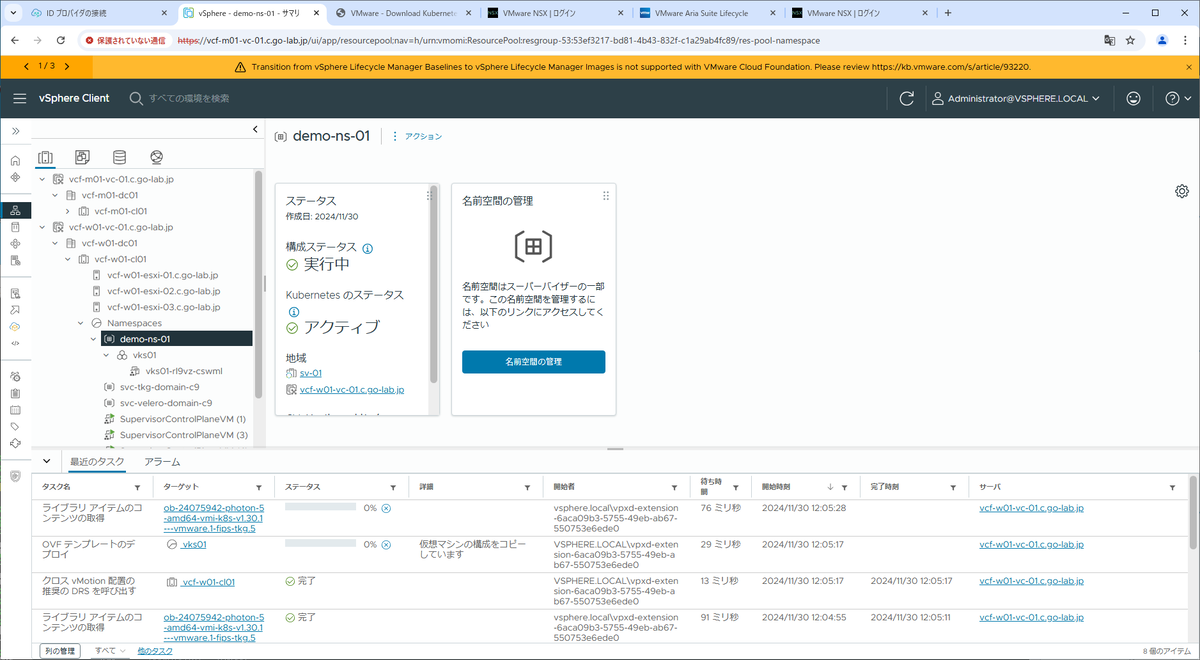Image resolution: width=1200 pixels, height=660 pixels.
Task: Open Administration icon in the sidebar
Action: tap(15, 376)
